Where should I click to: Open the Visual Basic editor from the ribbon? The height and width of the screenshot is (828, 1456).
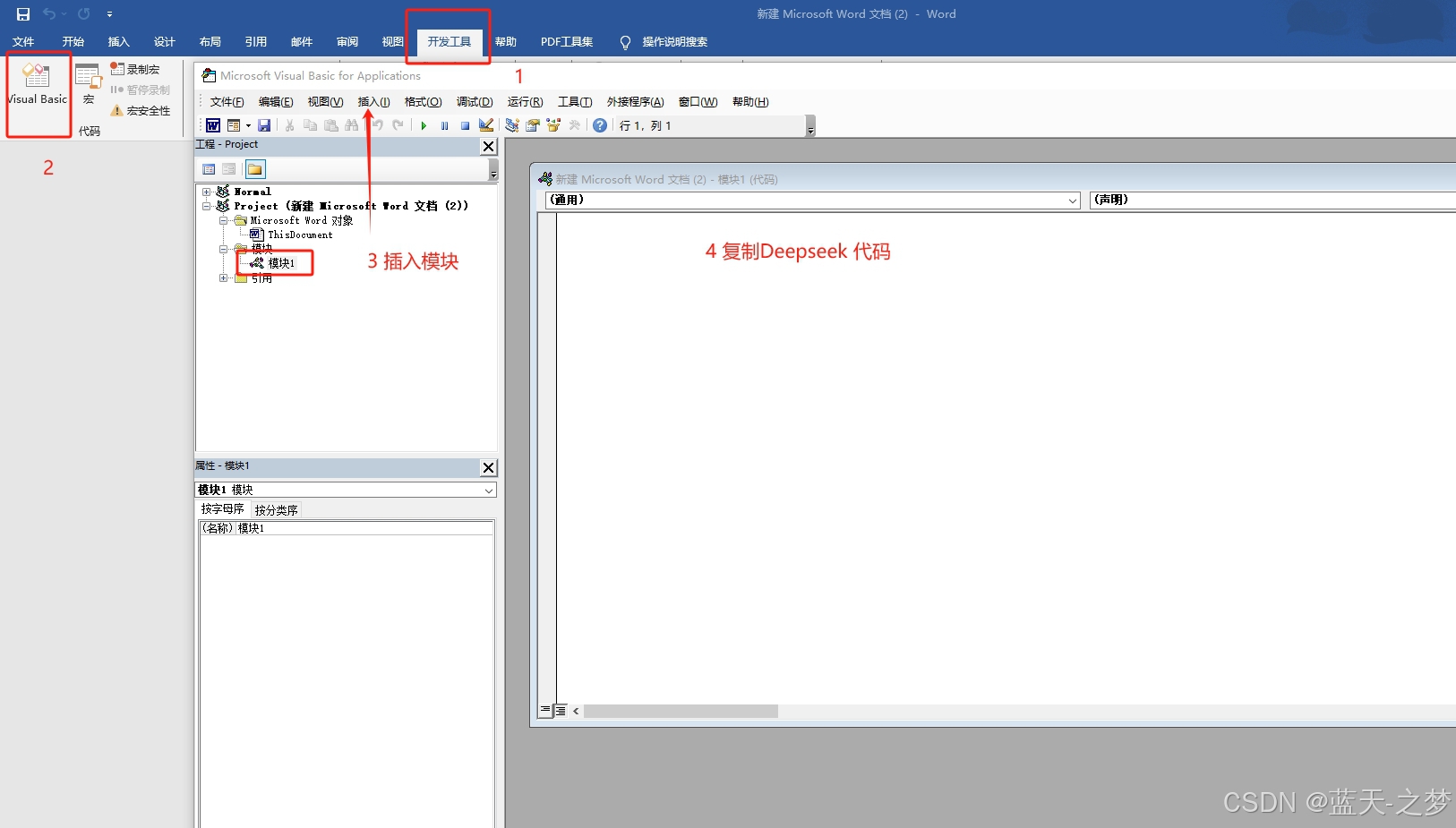coord(38,86)
